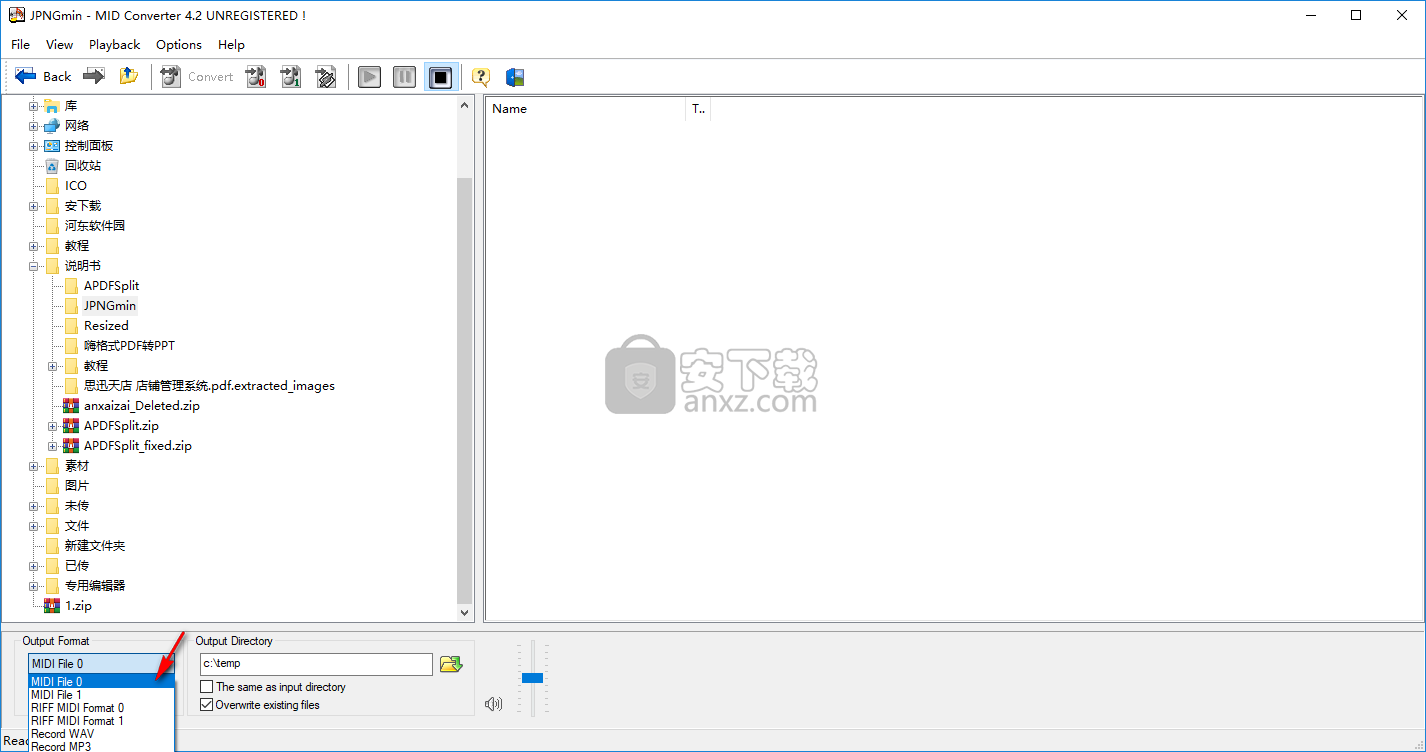Click the volume slider handle

pyautogui.click(x=532, y=678)
